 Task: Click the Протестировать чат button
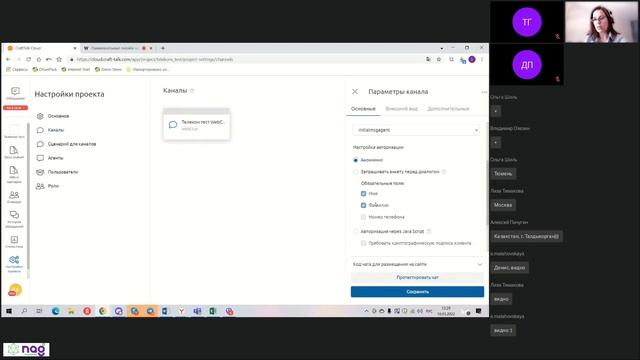click(x=417, y=278)
